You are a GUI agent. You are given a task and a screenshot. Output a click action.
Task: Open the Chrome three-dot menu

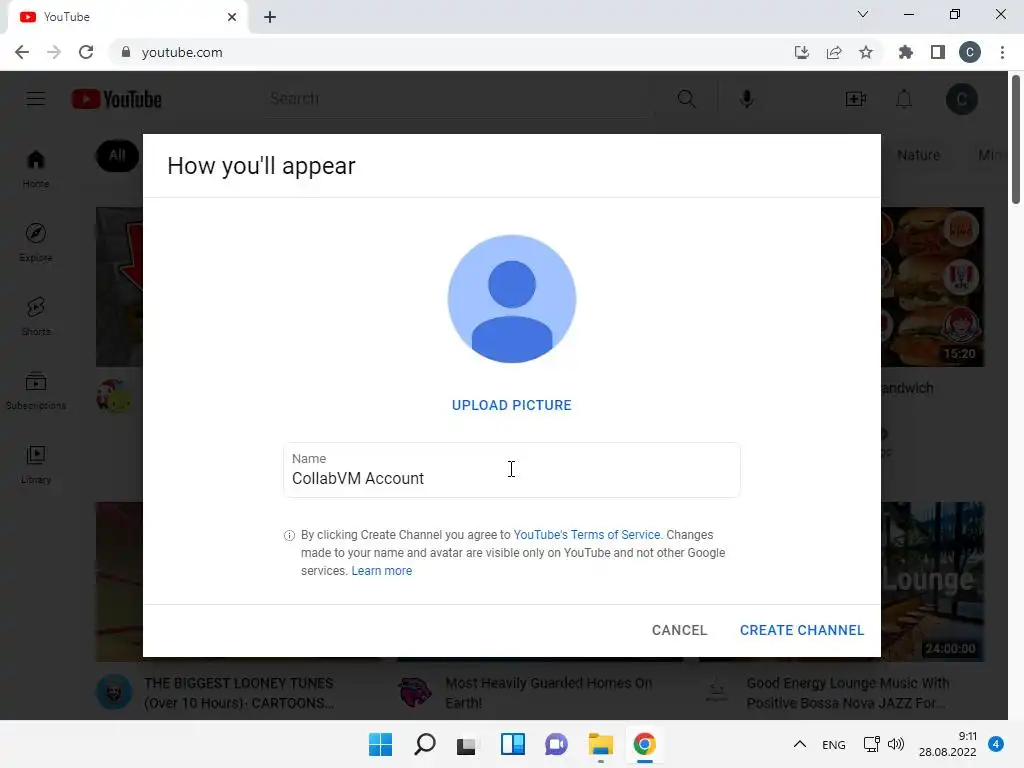tap(1002, 52)
